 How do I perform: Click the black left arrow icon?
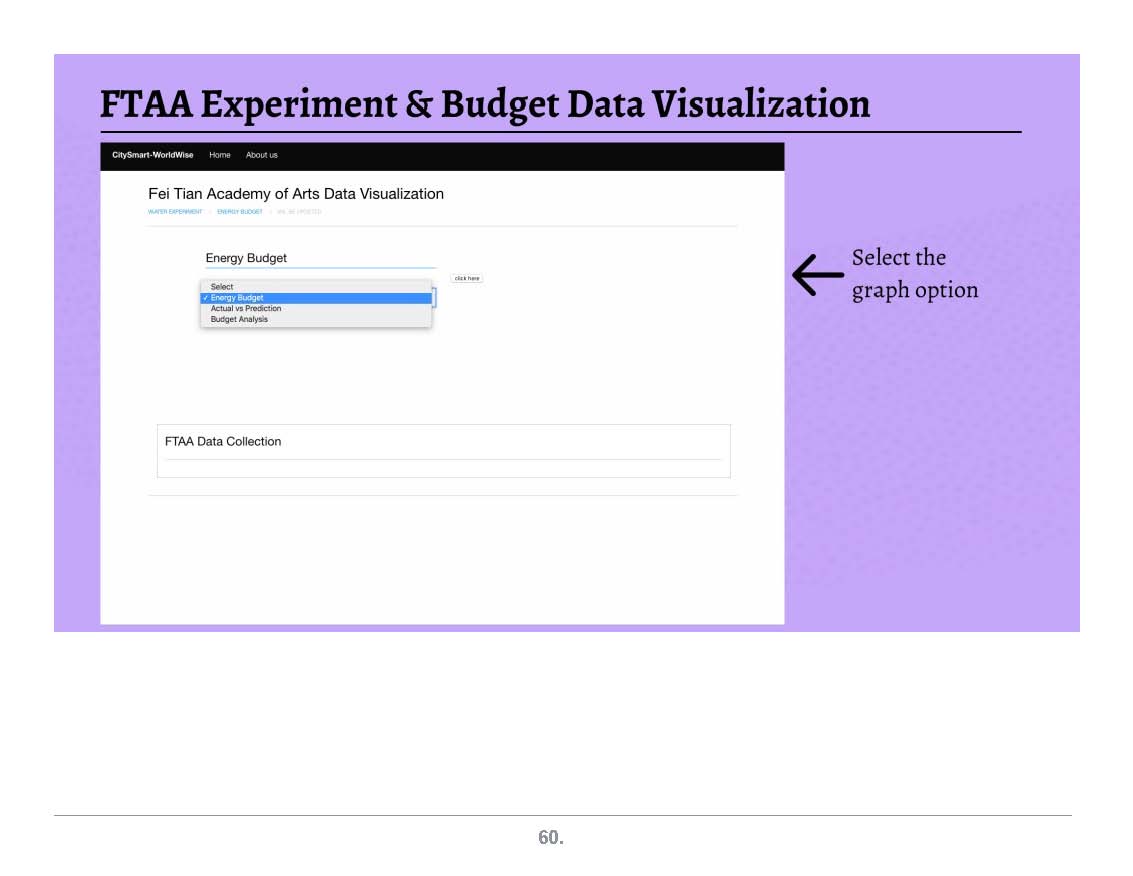coord(817,274)
